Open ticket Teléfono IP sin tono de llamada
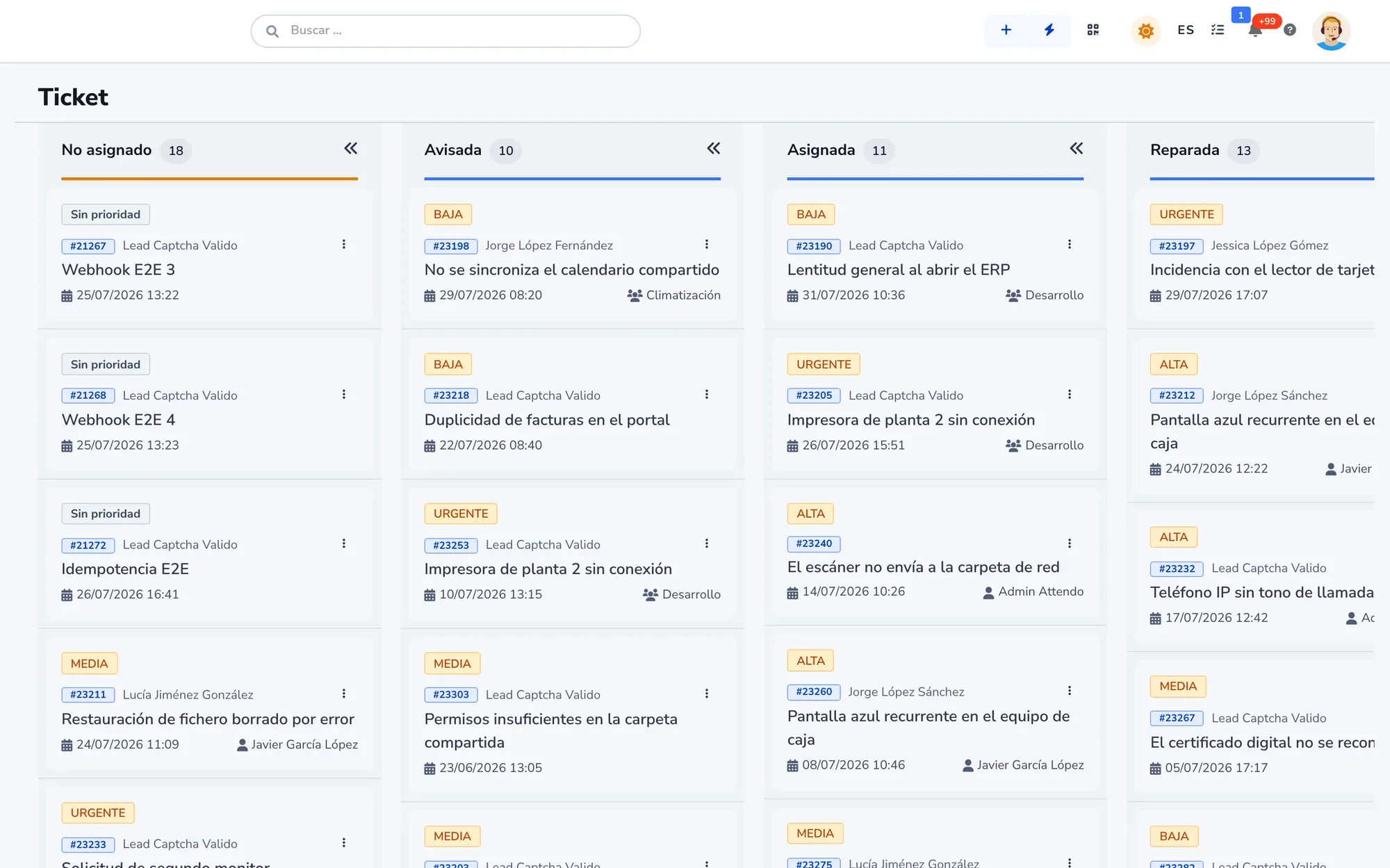Image resolution: width=1390 pixels, height=868 pixels. [x=1261, y=592]
